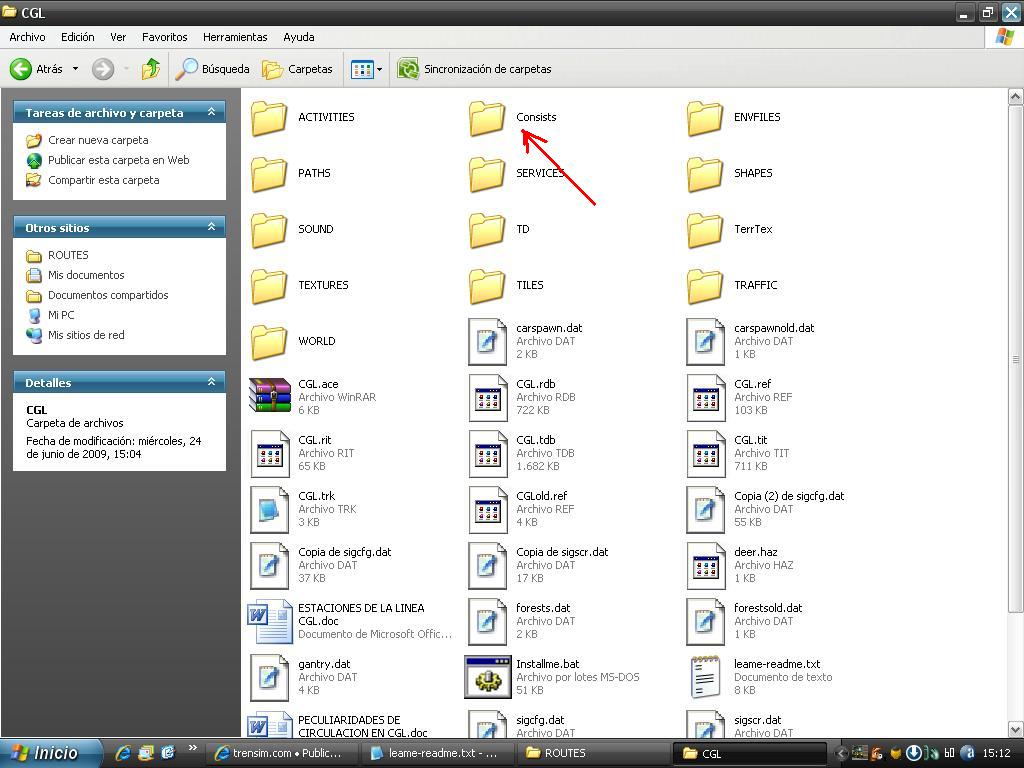The height and width of the screenshot is (768, 1024).
Task: Open the Búsqueda search tool
Action: click(212, 69)
